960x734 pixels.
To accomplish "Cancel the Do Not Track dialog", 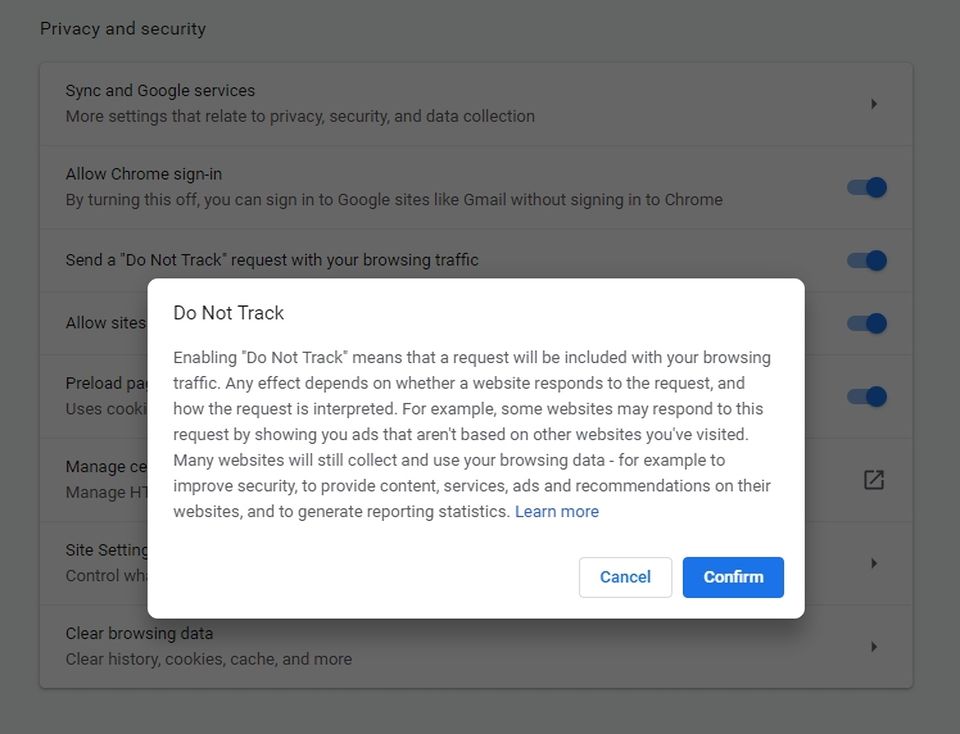I will click(625, 577).
